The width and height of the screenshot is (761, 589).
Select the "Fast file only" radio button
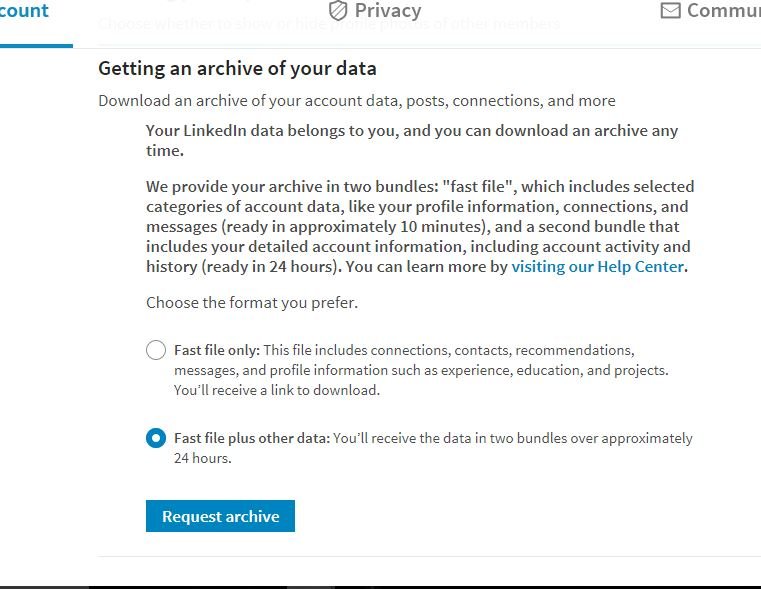click(156, 350)
